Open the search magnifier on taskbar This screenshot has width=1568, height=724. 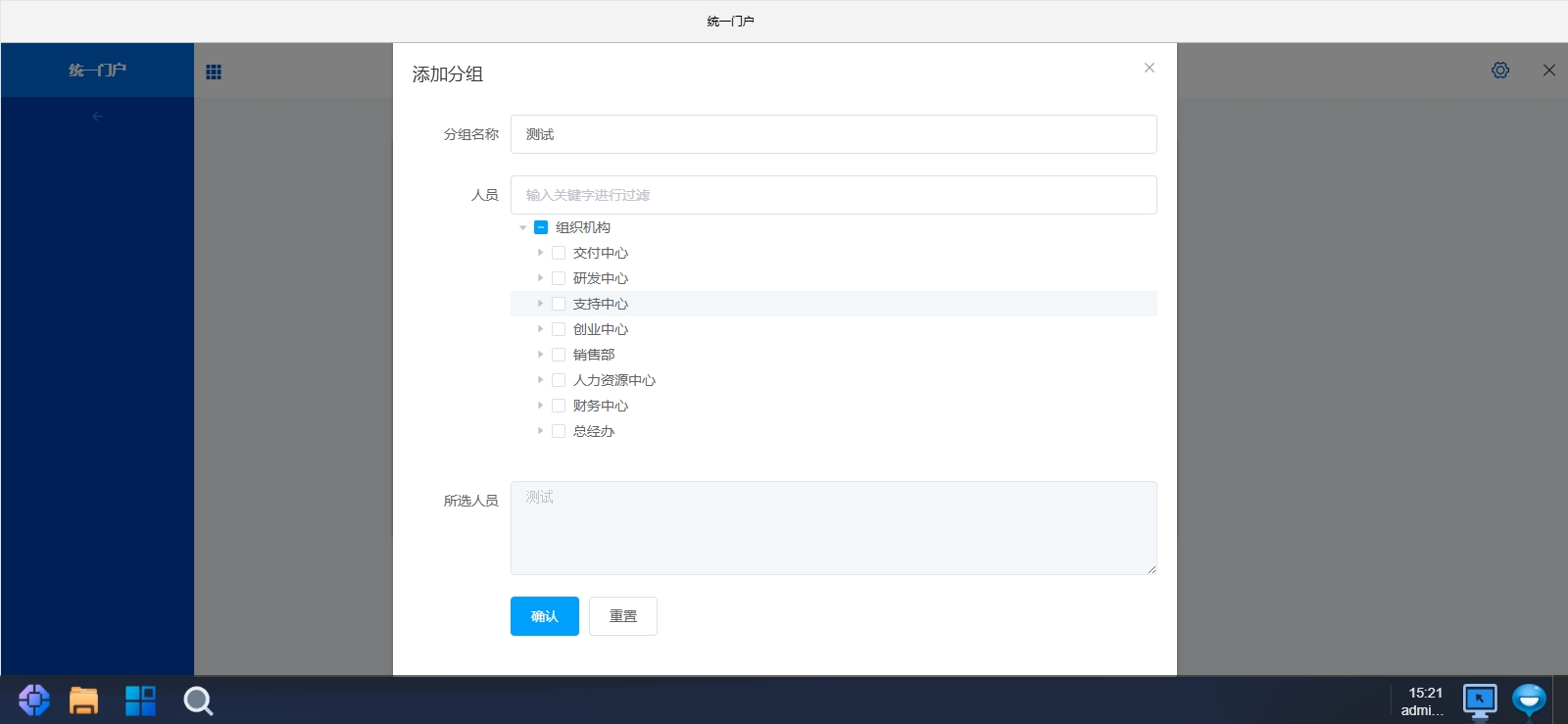[x=198, y=700]
